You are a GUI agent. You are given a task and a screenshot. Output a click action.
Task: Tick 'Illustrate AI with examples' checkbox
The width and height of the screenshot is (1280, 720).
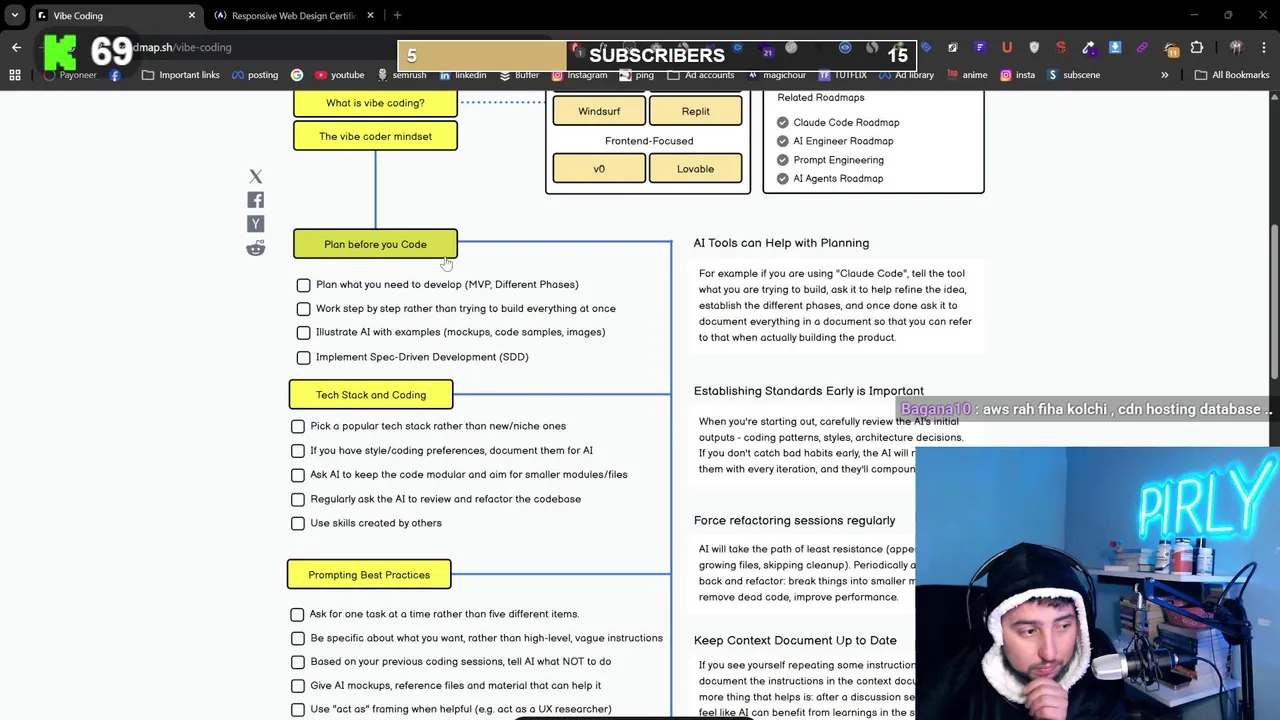303,333
